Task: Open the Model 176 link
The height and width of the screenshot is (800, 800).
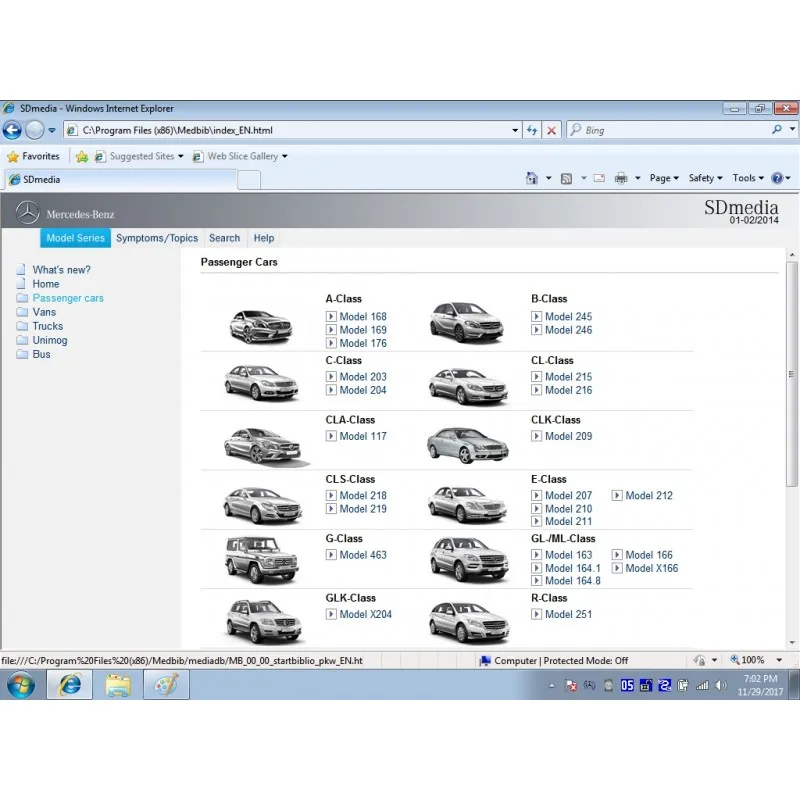Action: click(x=363, y=343)
